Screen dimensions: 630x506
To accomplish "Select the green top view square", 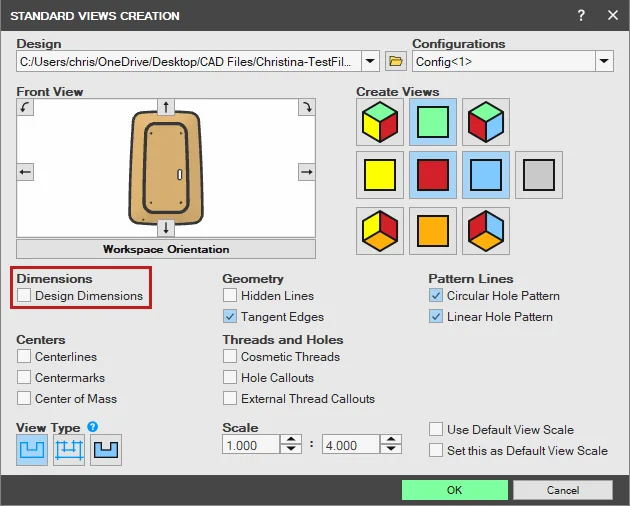I will tap(433, 122).
